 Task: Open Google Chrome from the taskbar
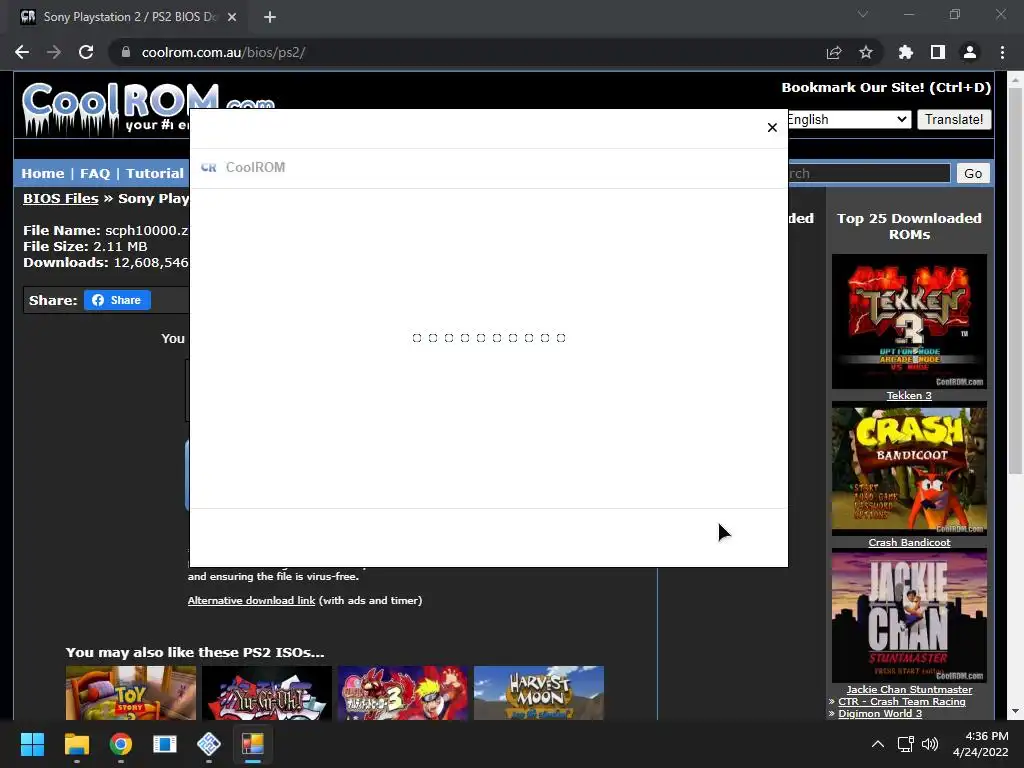(121, 744)
